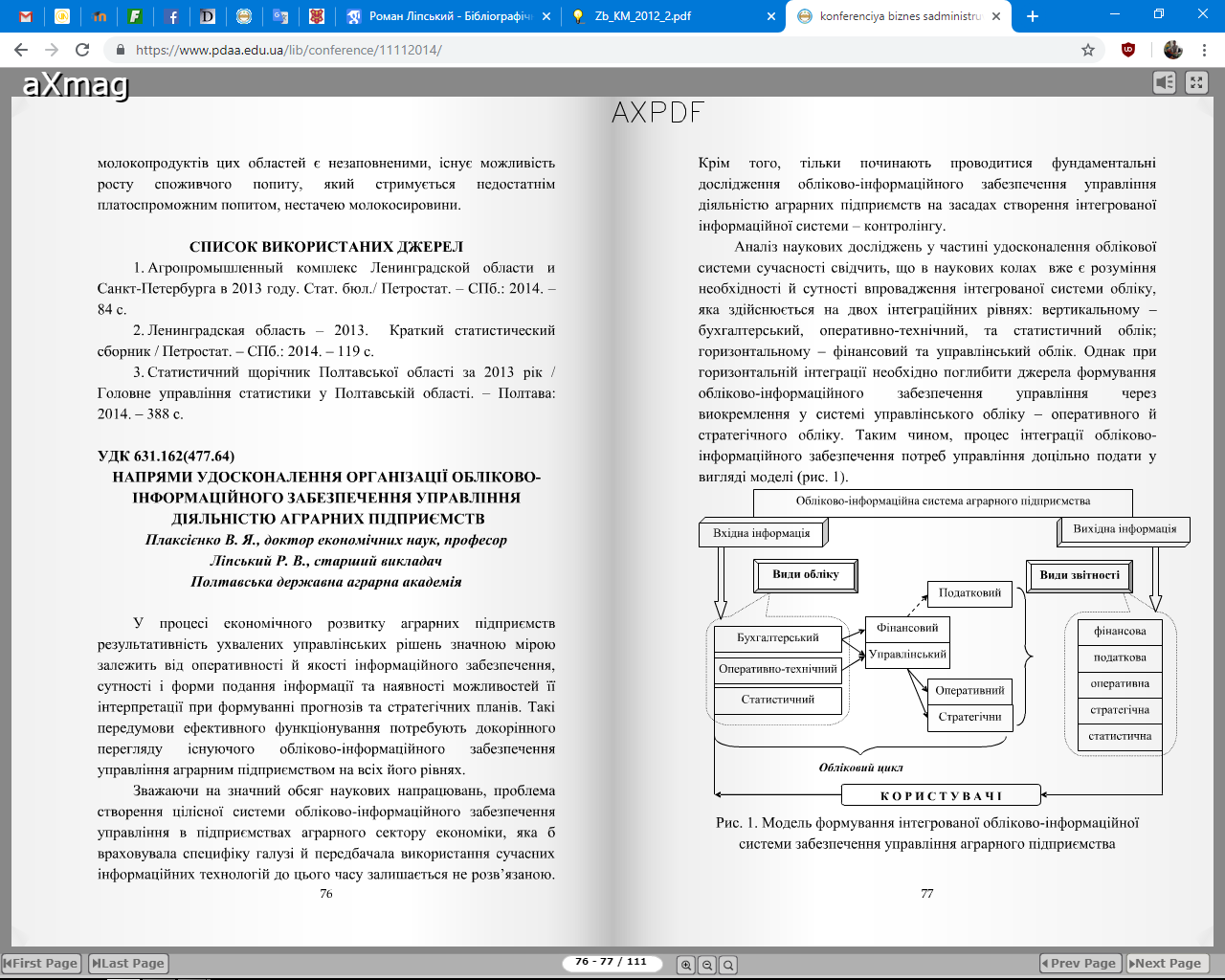Open the pinned round emblem tab
The image size is (1225, 980).
pyautogui.click(x=244, y=16)
